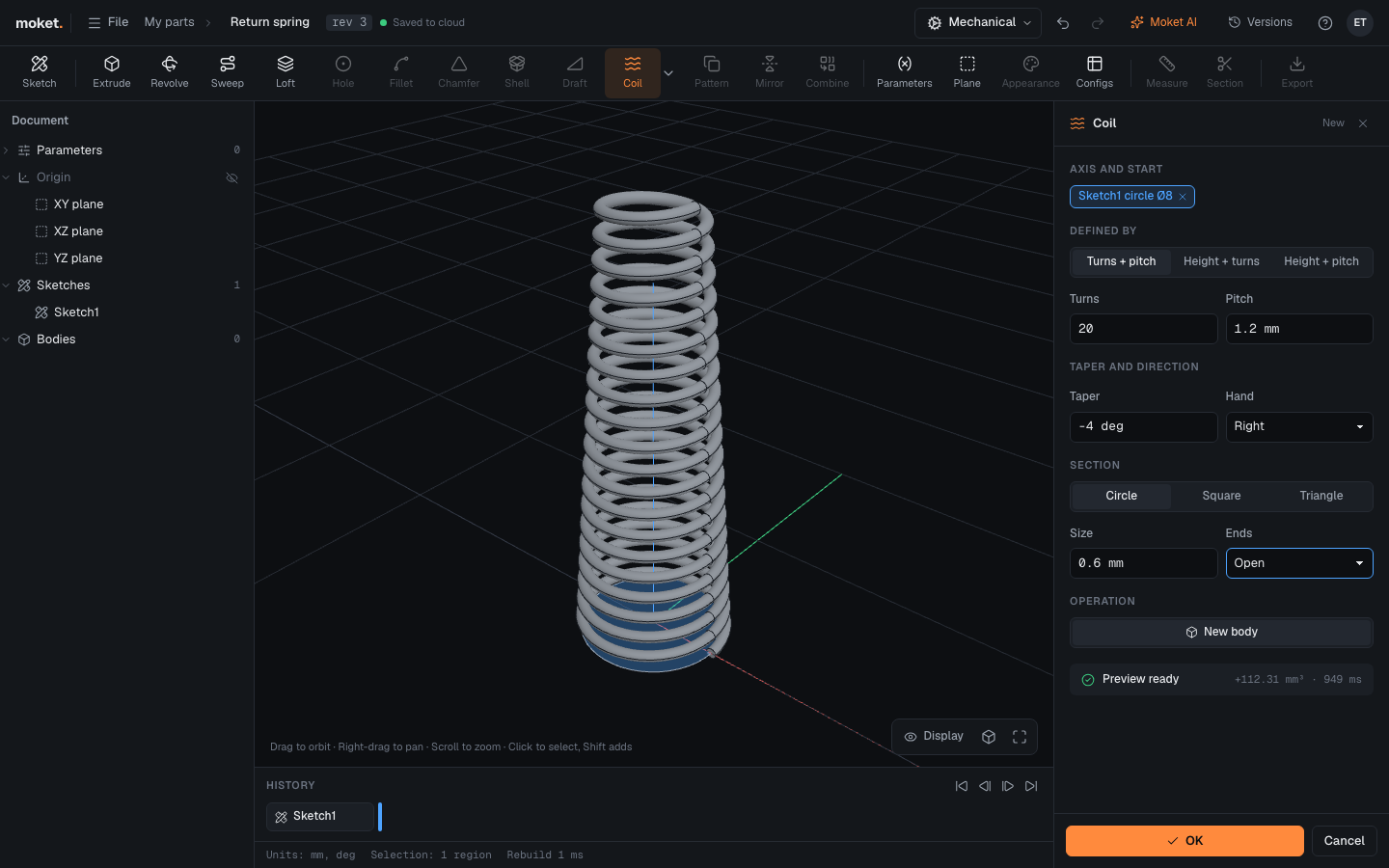The height and width of the screenshot is (868, 1389).
Task: Expand the Coil tool dropdown arrow
Action: (668, 73)
